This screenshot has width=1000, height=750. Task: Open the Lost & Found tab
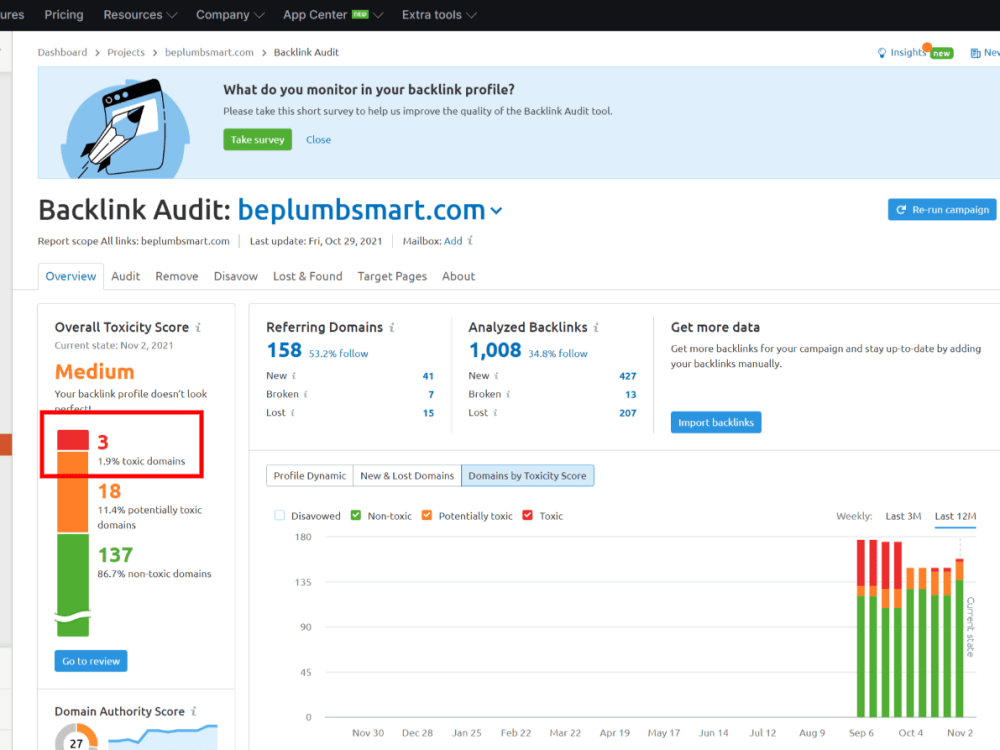tap(307, 276)
